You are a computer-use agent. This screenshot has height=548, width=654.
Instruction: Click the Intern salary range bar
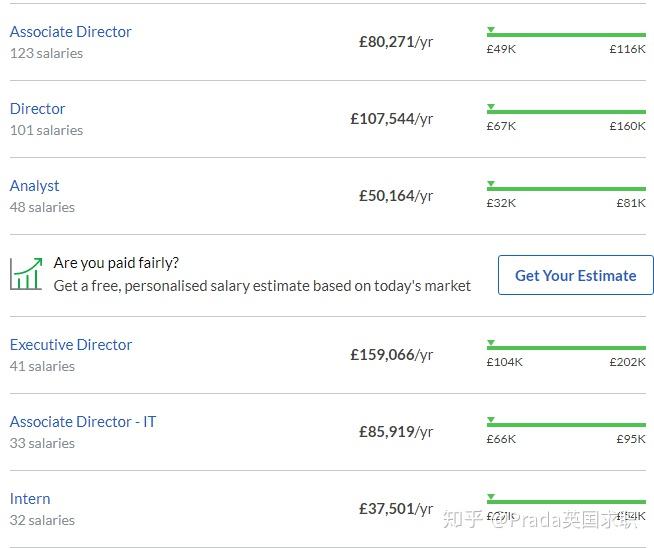click(x=566, y=502)
